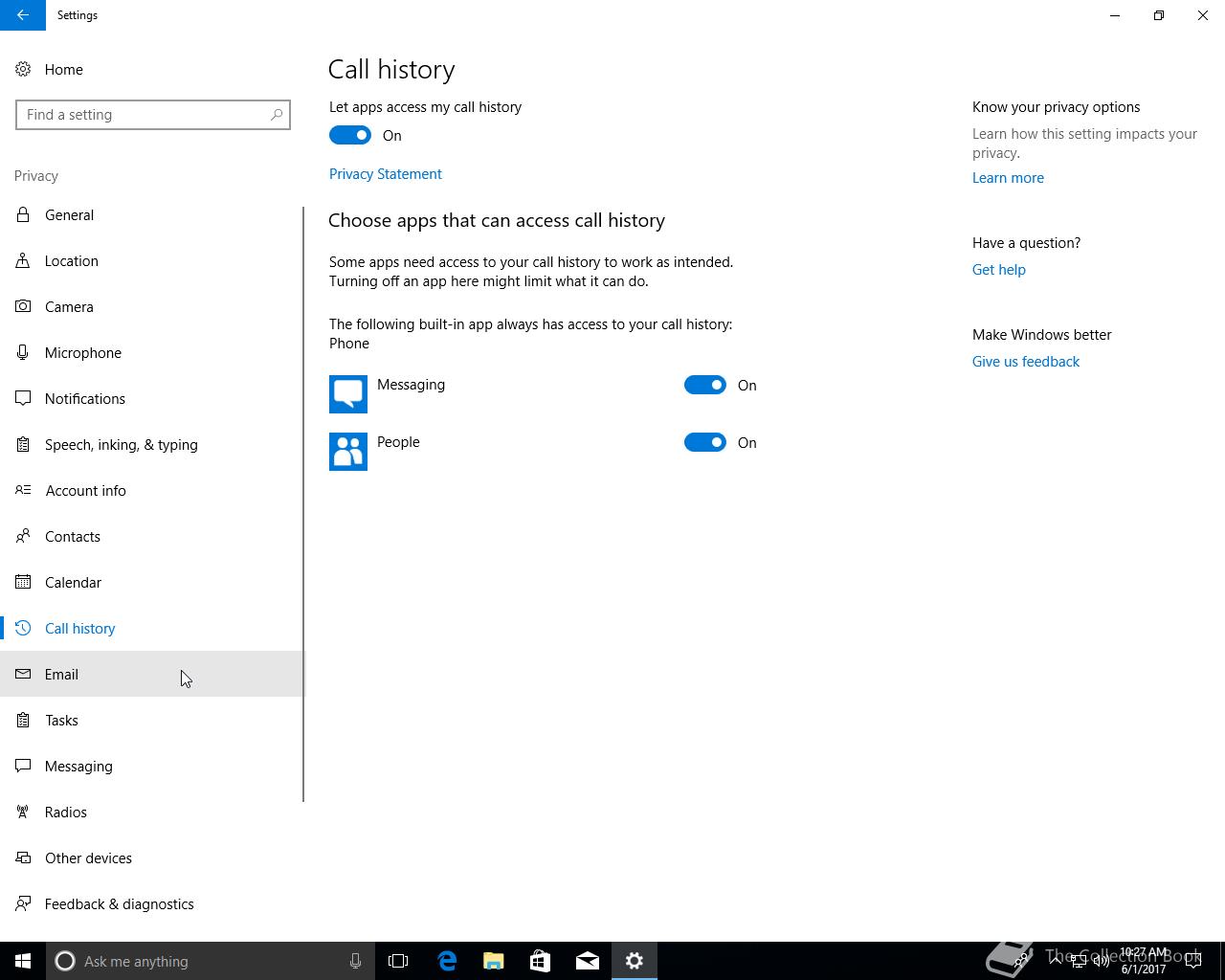Click the Calendar sidebar icon
Screen dimensions: 1225x980
coord(23,582)
